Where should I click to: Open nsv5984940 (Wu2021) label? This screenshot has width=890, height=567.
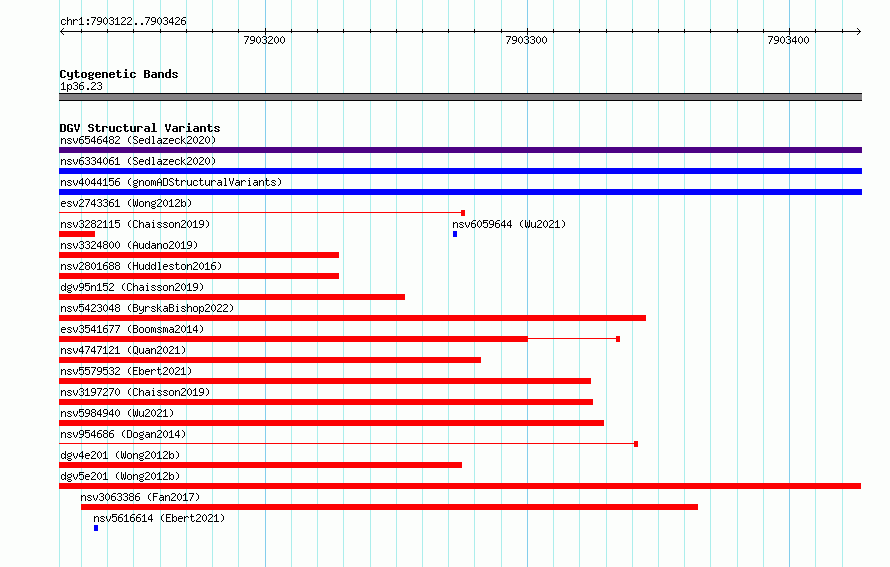coord(117,413)
